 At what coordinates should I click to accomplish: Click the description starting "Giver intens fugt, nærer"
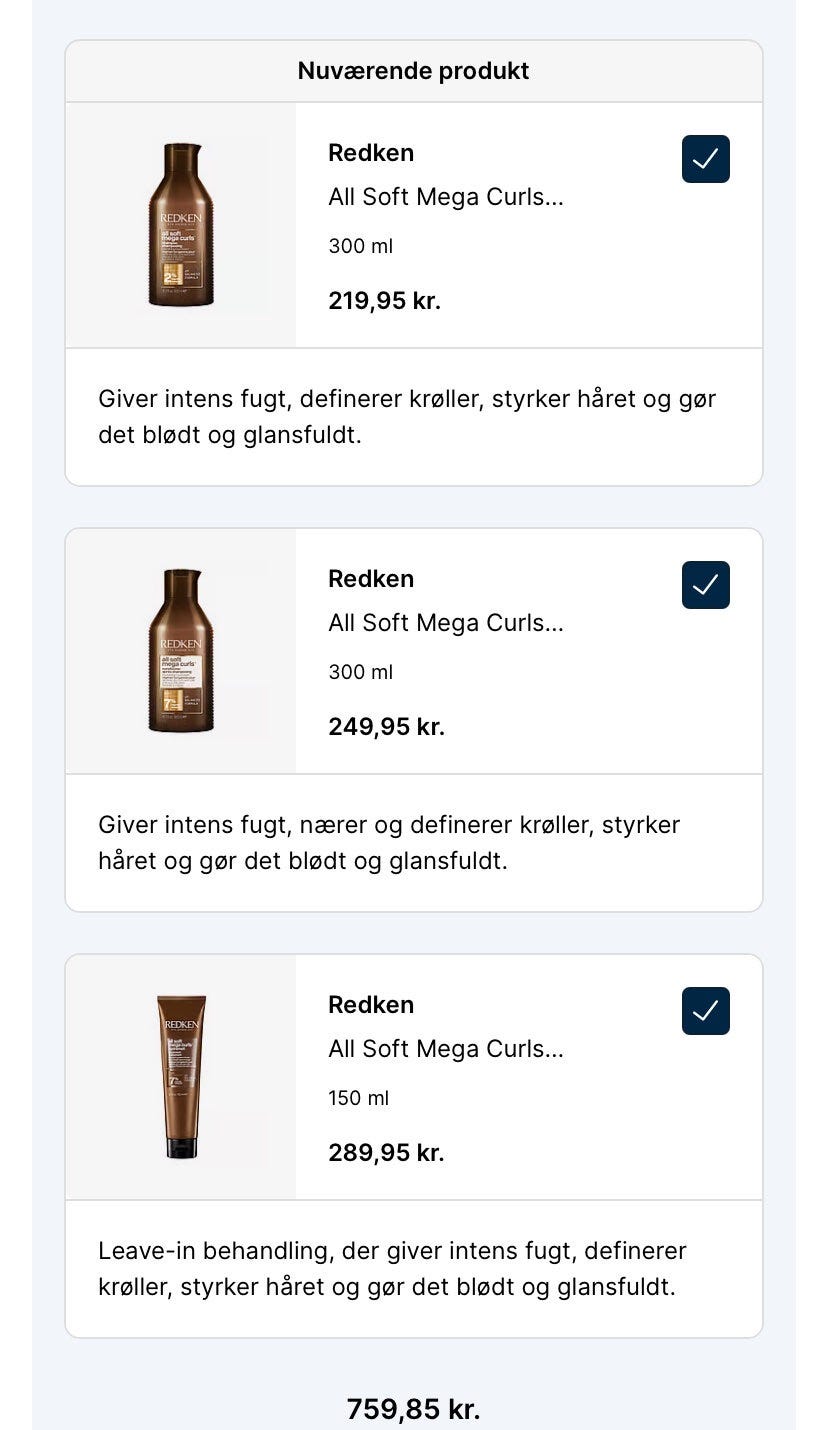(389, 842)
